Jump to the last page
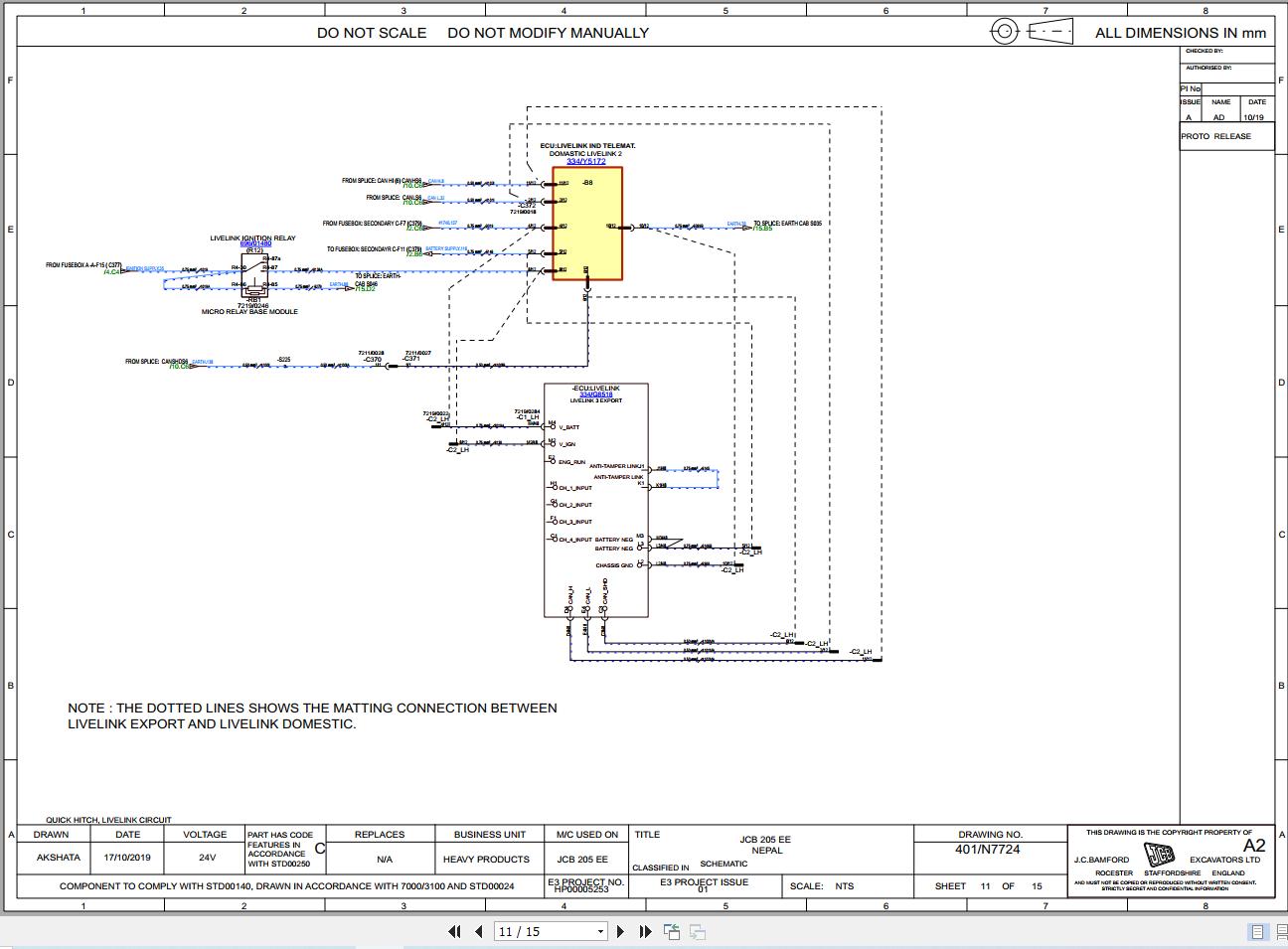The height and width of the screenshot is (949, 1288). tap(645, 931)
